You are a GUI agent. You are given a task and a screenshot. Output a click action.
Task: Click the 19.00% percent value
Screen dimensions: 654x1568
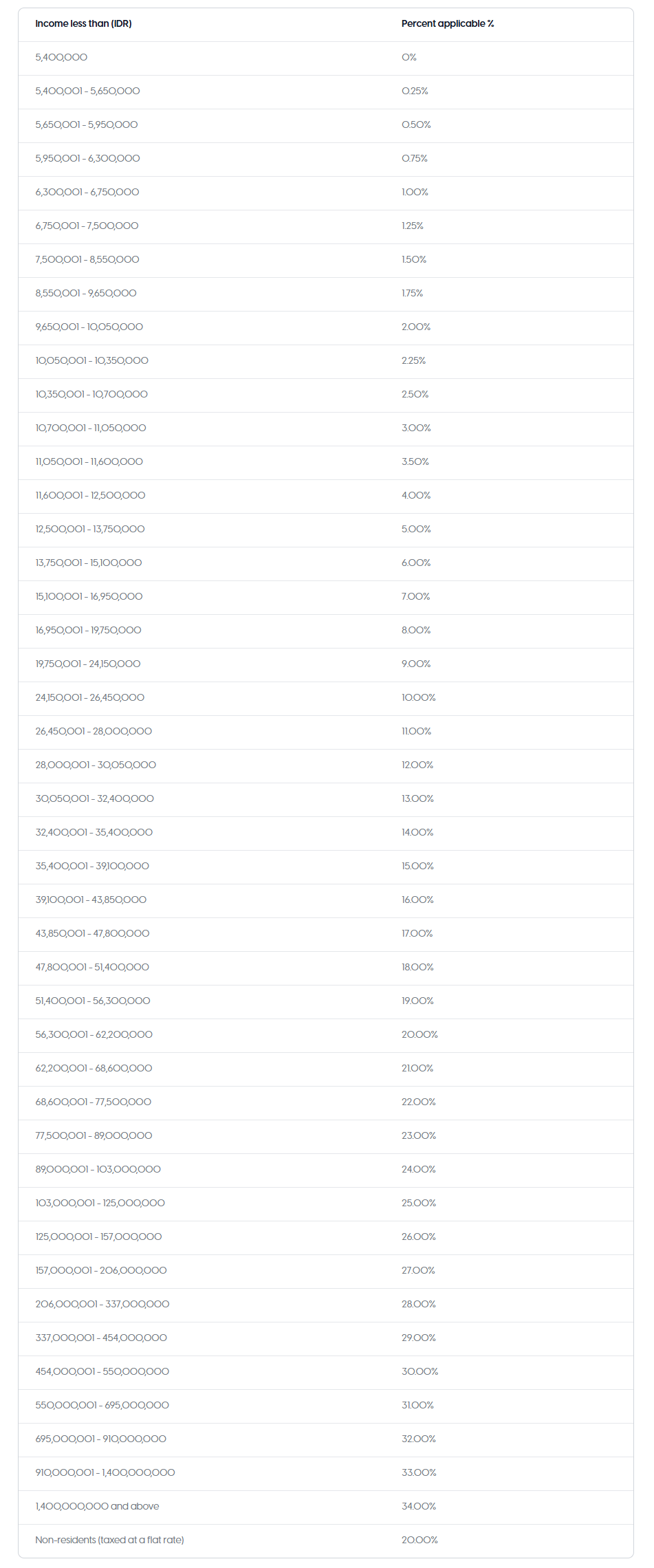(417, 1001)
